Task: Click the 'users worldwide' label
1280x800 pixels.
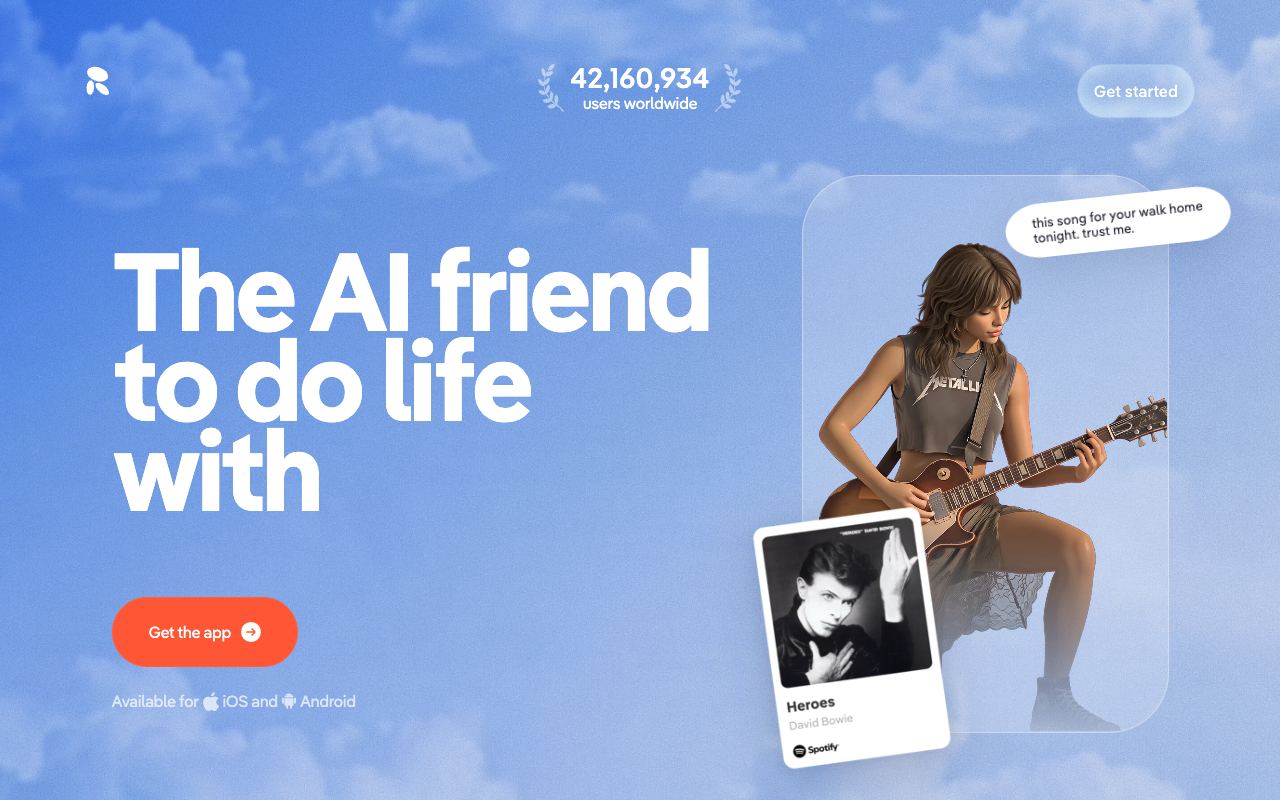Action: click(640, 104)
